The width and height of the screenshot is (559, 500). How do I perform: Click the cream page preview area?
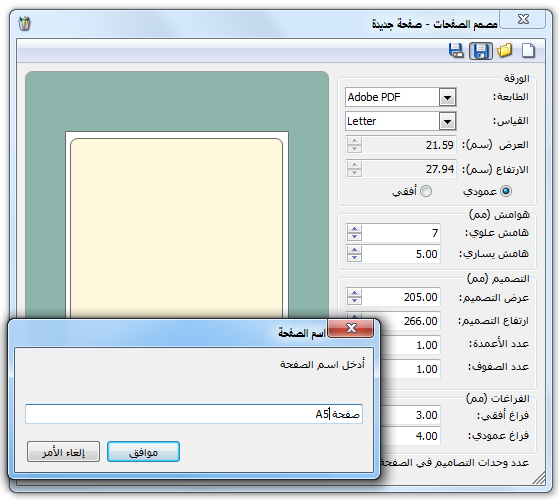[176, 228]
